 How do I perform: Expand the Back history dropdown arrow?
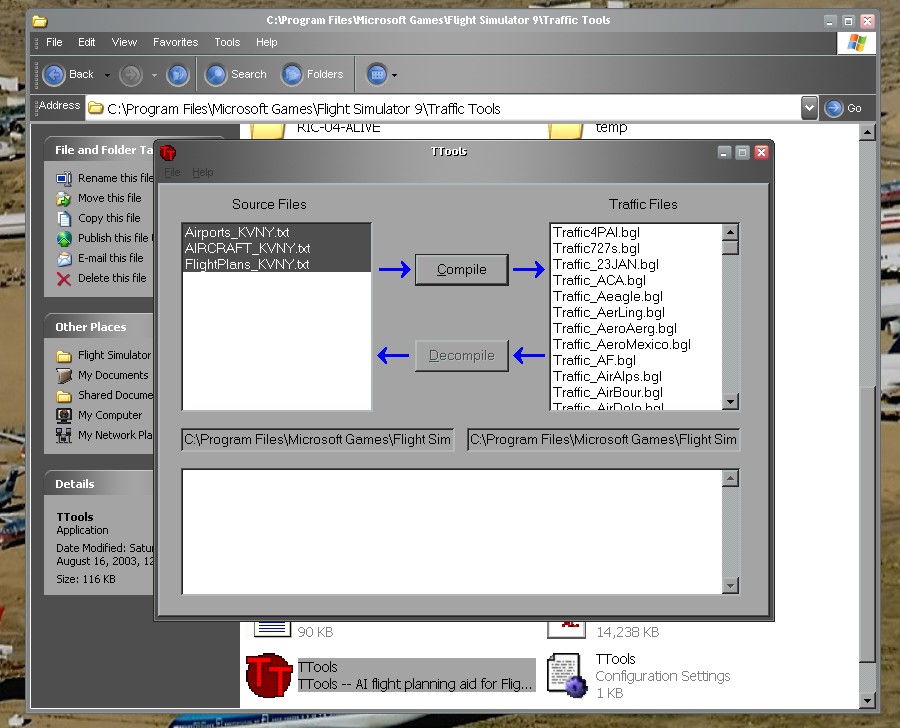click(107, 75)
